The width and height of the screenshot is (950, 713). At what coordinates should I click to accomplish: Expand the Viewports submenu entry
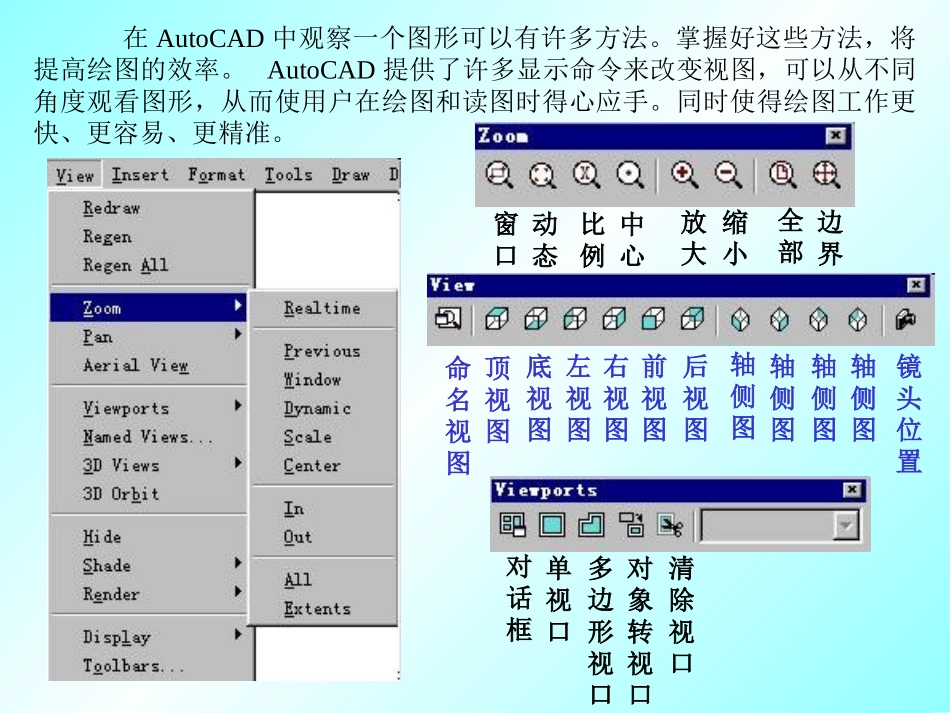coord(148,408)
